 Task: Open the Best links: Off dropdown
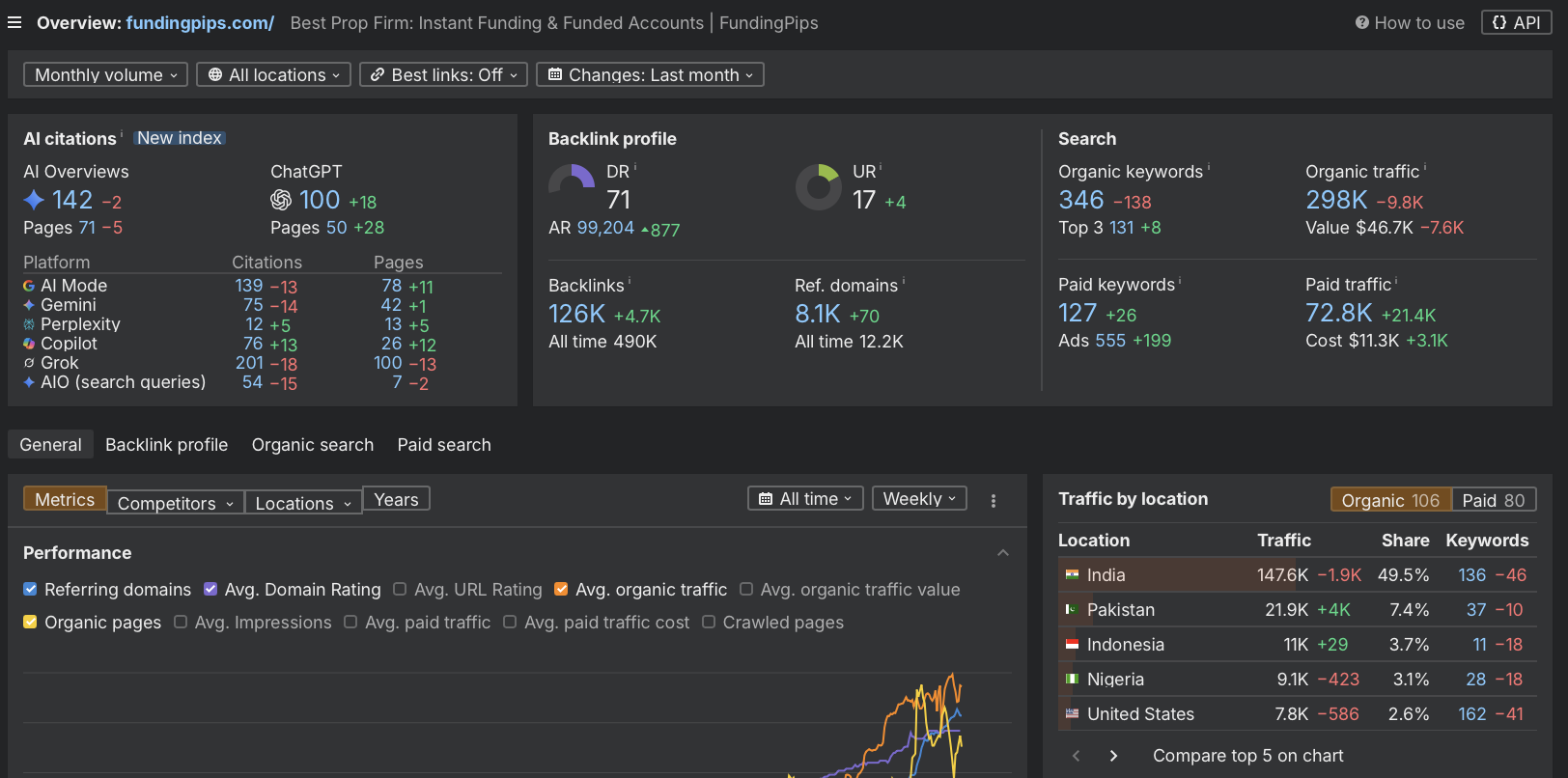[443, 74]
